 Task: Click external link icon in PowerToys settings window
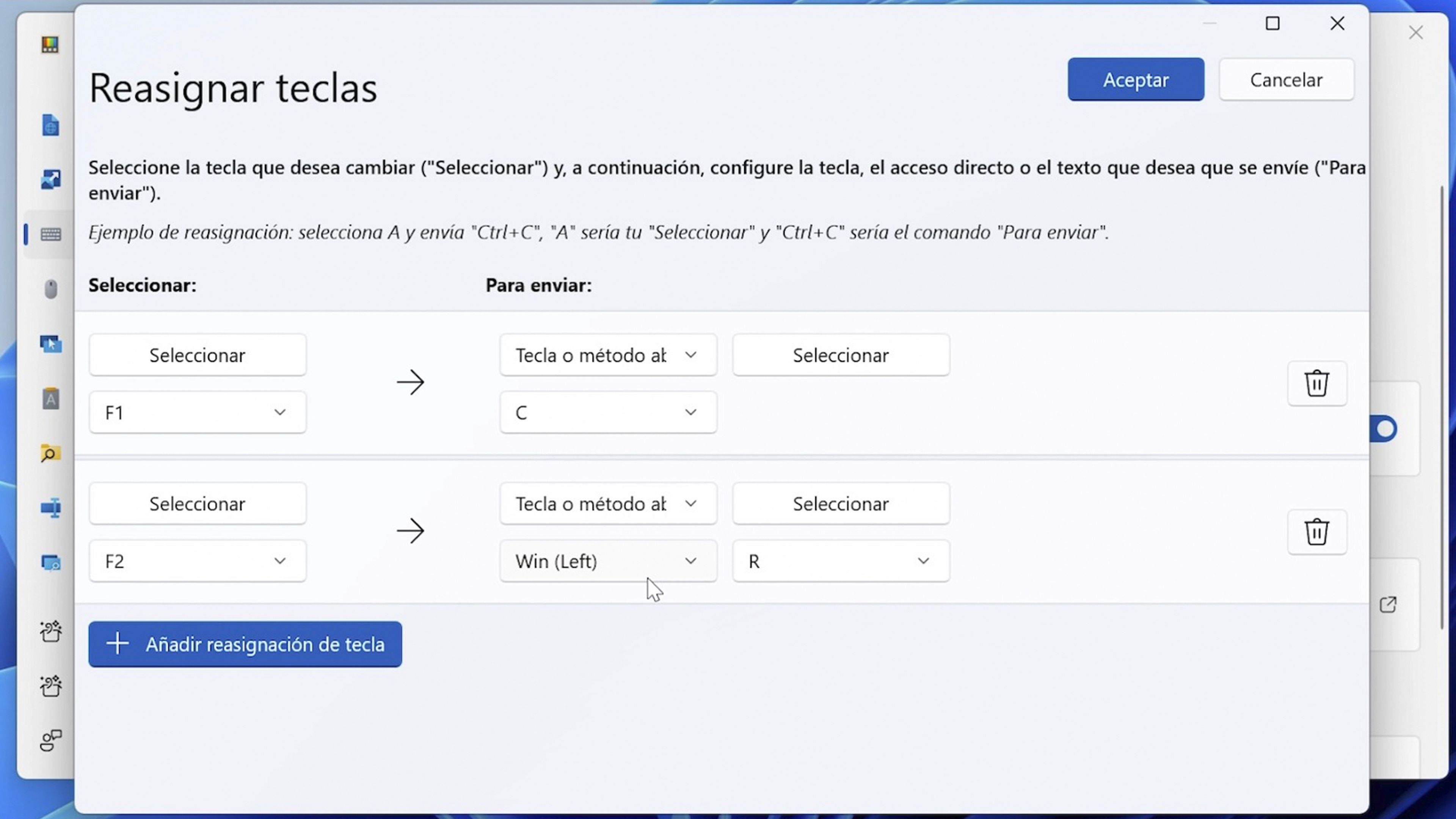coord(1388,605)
